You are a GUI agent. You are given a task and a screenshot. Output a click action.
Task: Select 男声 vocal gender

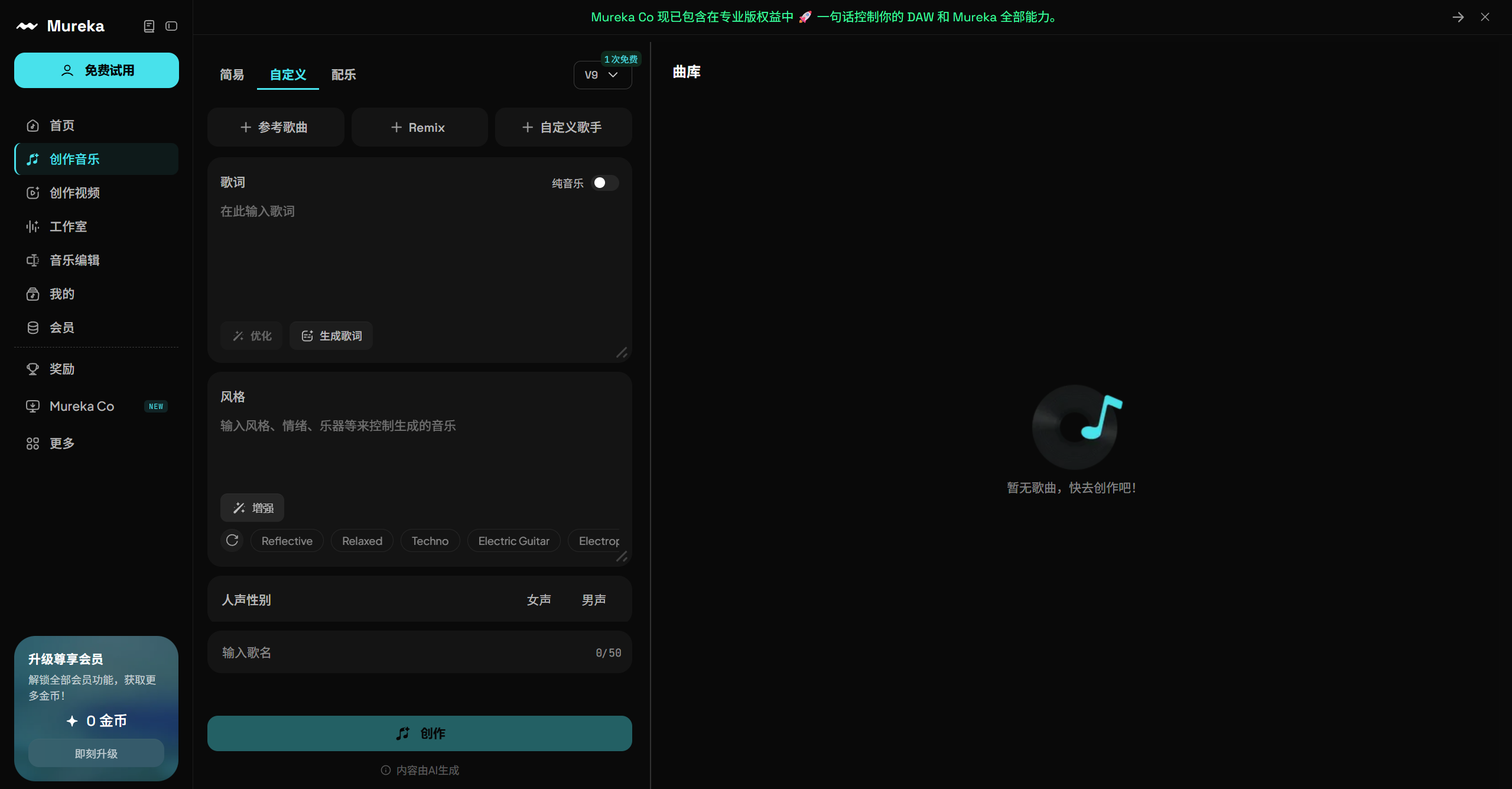[x=594, y=600]
